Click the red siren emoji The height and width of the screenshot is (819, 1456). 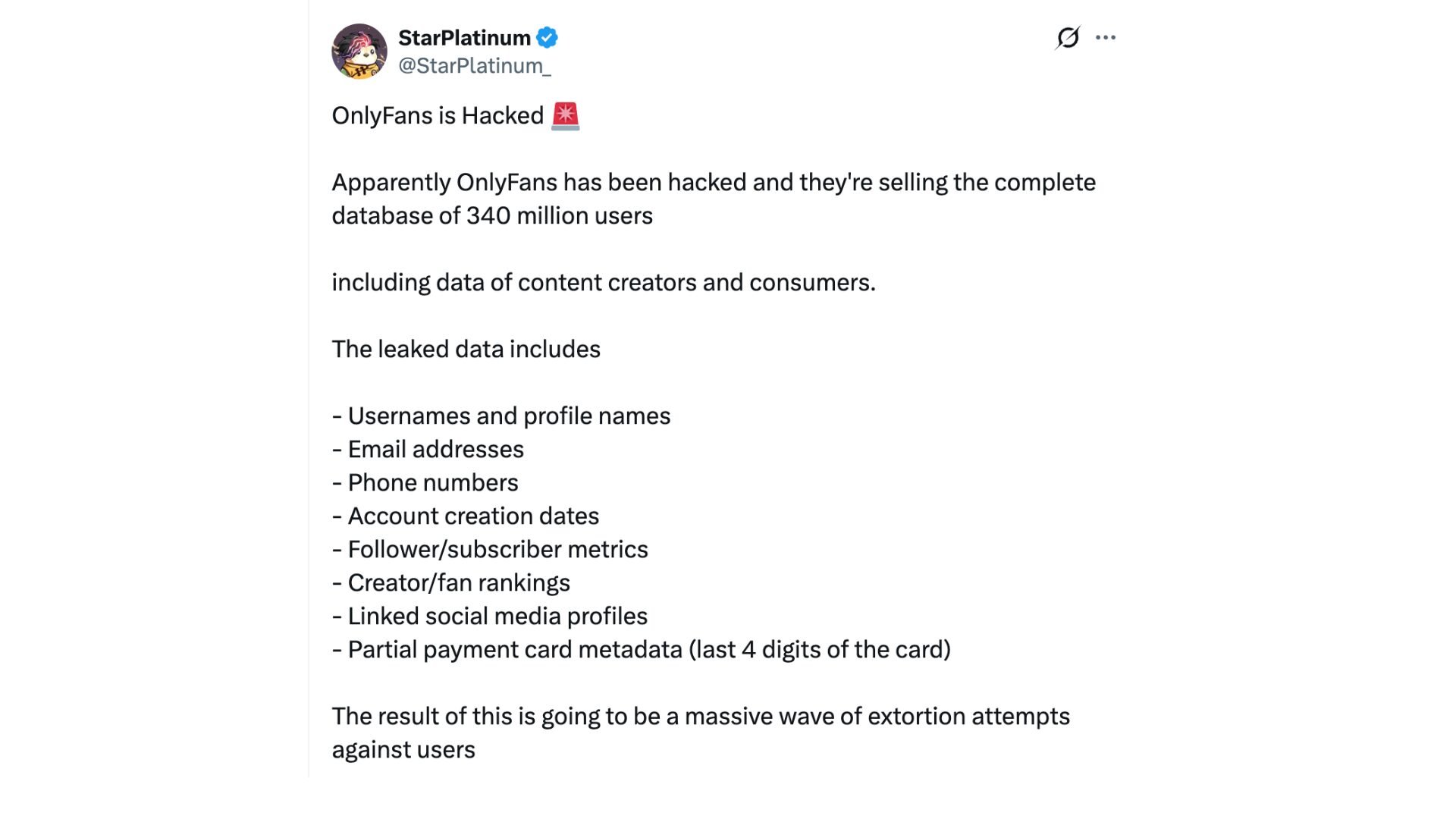pyautogui.click(x=565, y=116)
